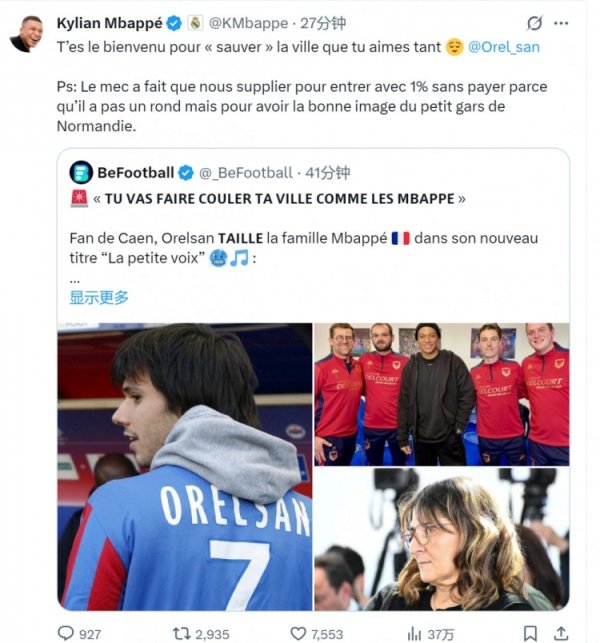Open Kylian Mbappé's profile avatar
Screen dimensions: 600x643
click(26, 34)
